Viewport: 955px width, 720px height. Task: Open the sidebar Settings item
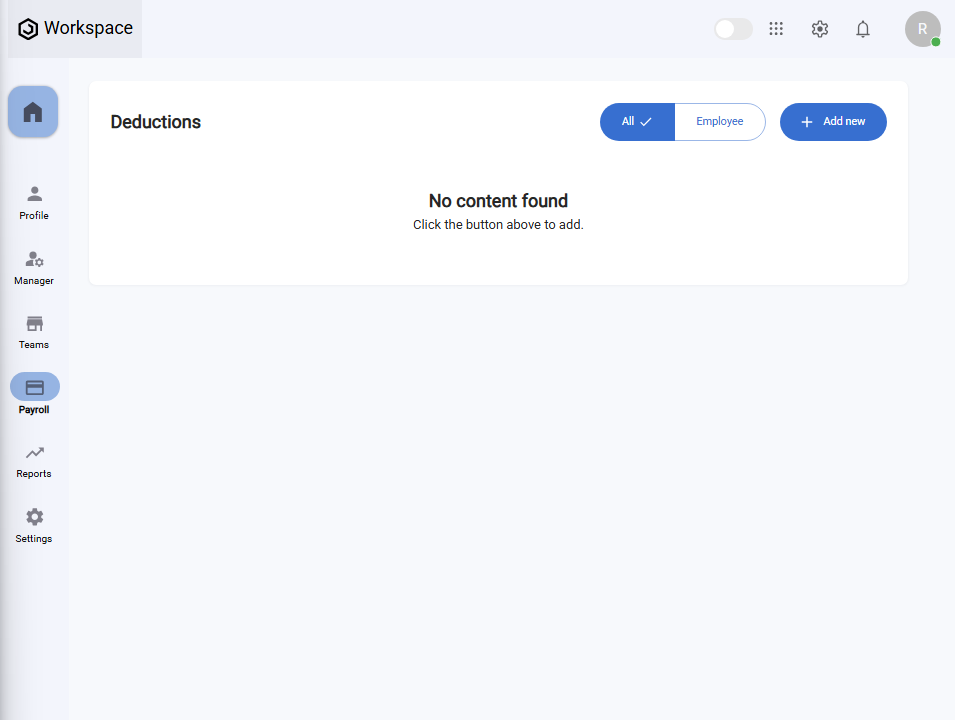(x=34, y=525)
